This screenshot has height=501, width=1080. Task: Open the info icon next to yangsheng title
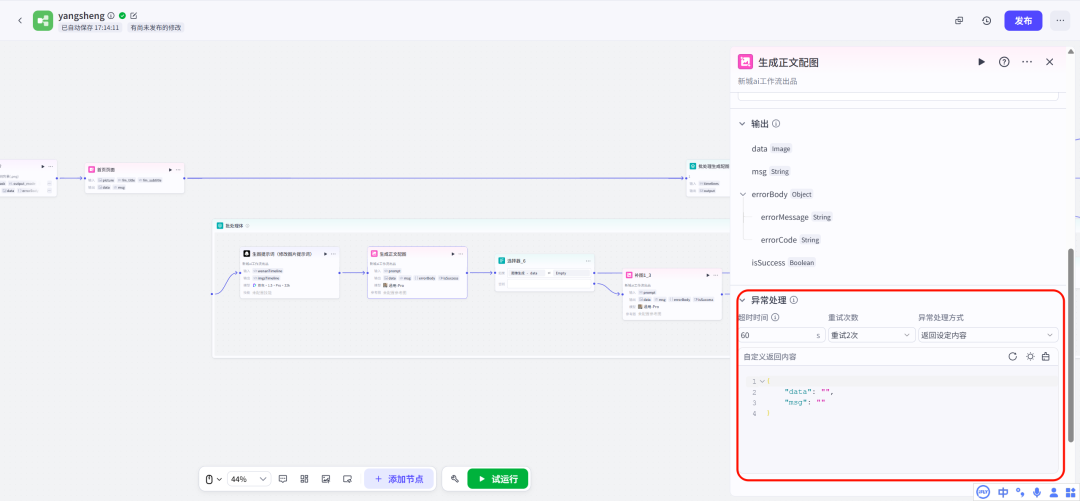[112, 15]
